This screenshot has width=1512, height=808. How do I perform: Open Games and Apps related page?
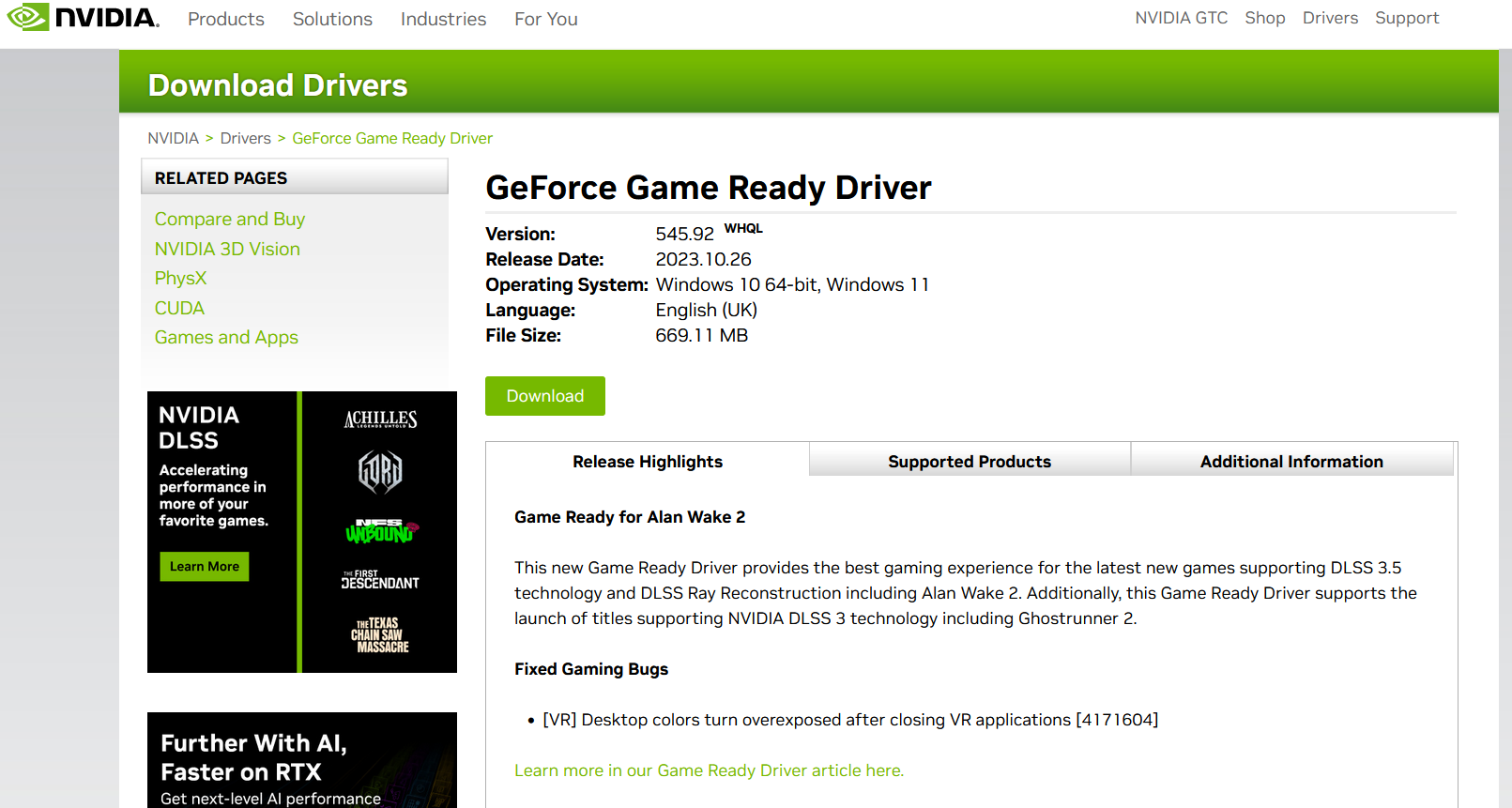pos(226,337)
